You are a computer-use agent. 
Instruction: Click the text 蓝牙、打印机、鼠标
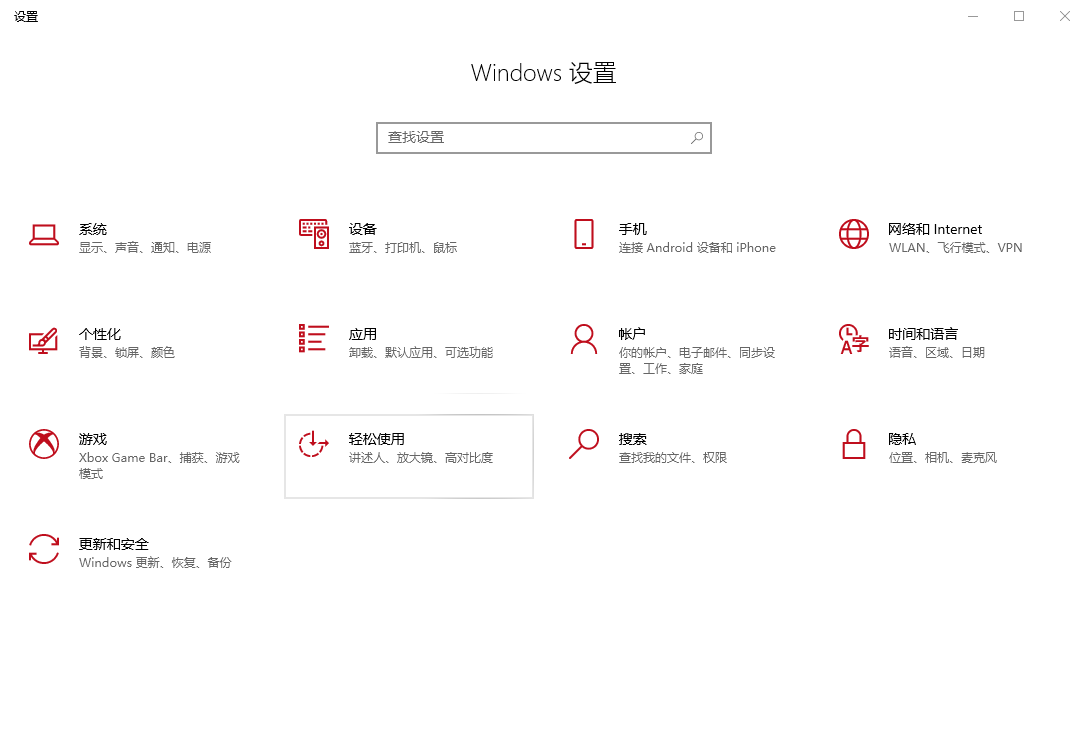tap(403, 248)
